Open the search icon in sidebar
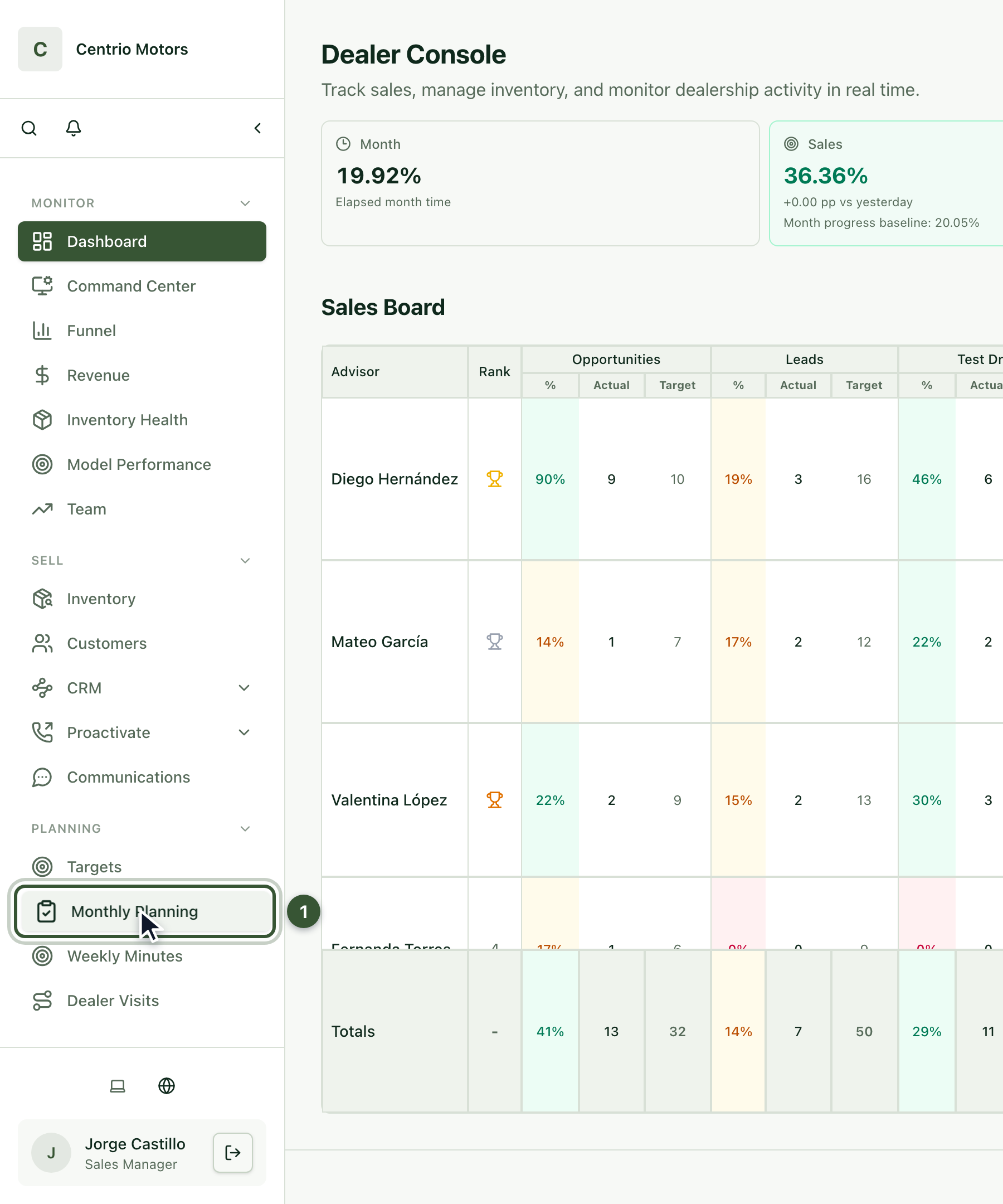 pyautogui.click(x=29, y=128)
